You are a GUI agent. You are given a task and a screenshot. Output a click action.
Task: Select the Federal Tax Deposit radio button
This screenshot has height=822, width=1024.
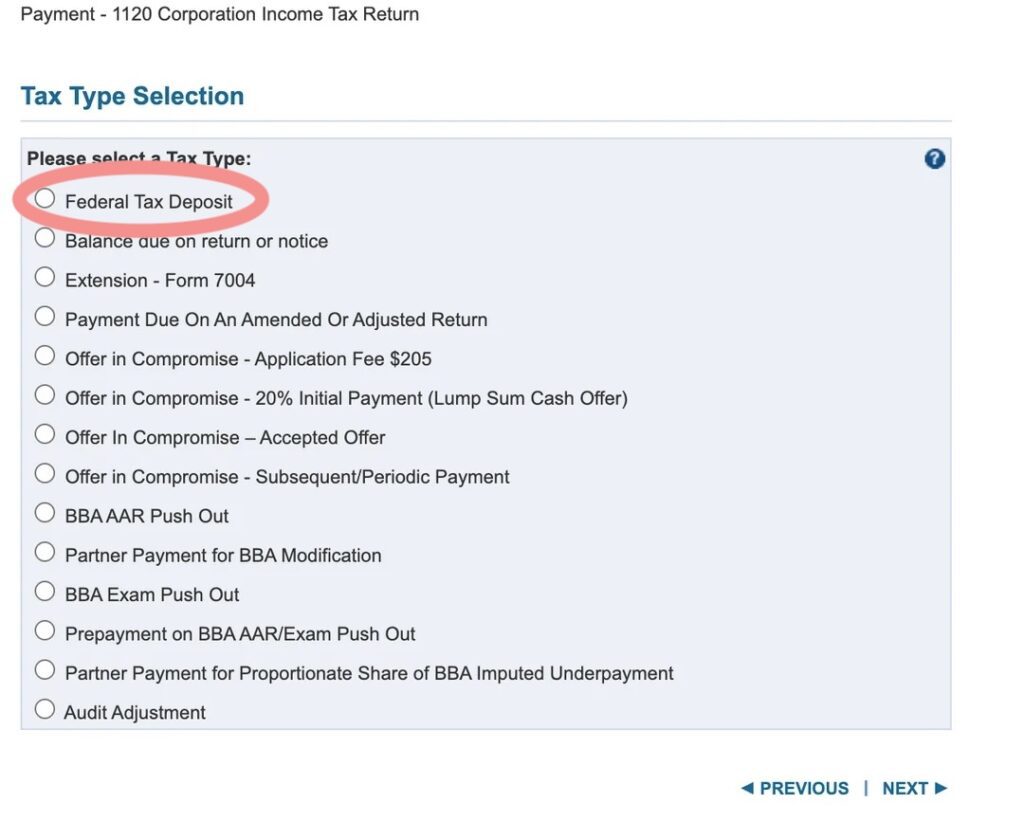pyautogui.click(x=45, y=199)
